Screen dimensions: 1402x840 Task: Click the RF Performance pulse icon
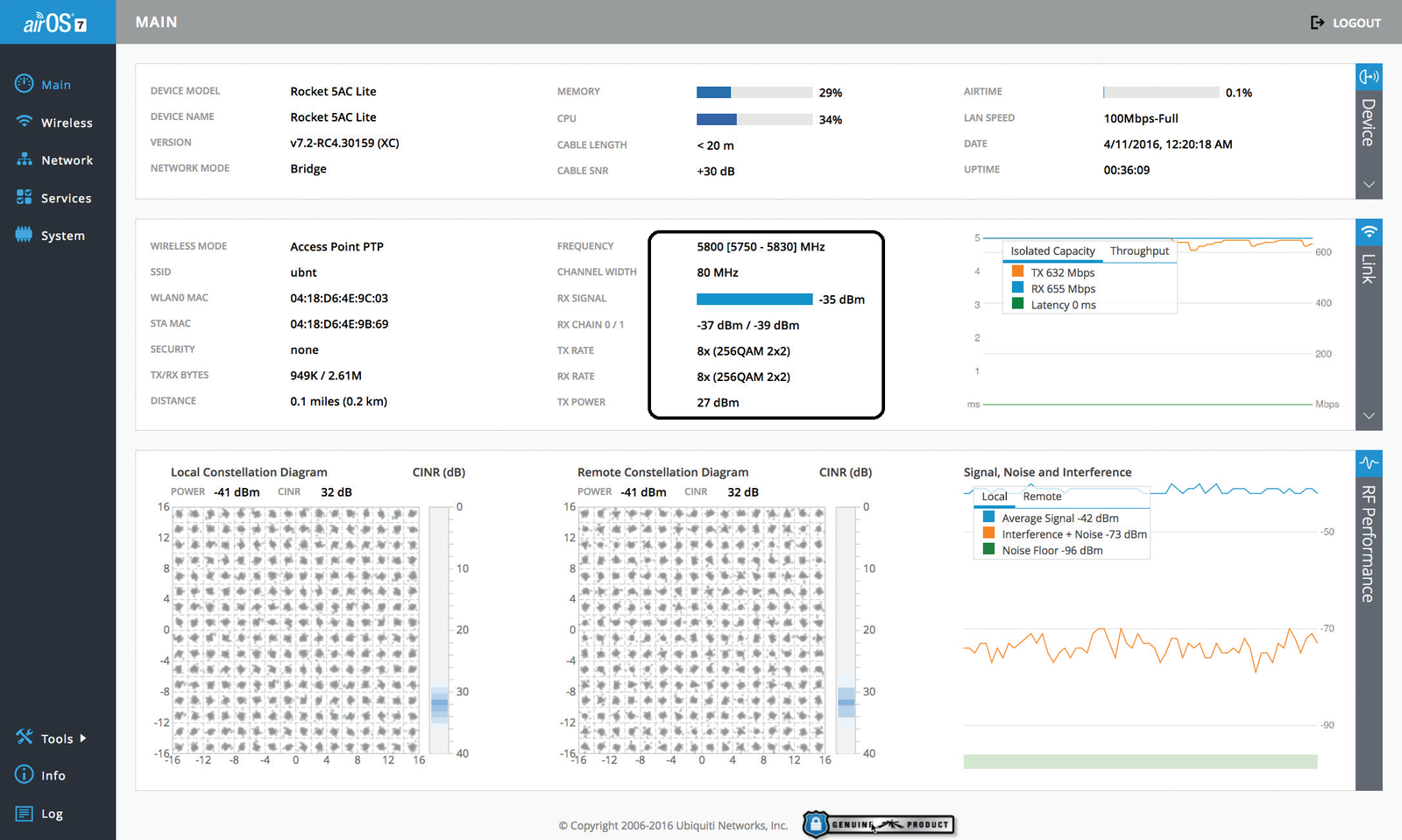pyautogui.click(x=1369, y=462)
